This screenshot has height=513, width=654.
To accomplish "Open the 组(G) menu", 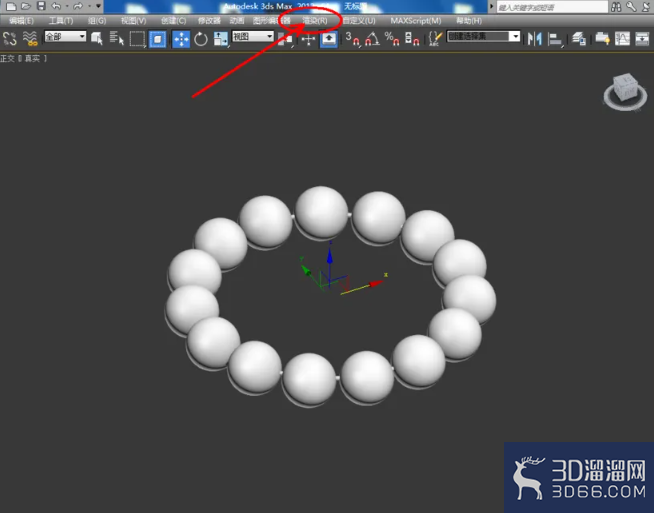I will (x=97, y=20).
